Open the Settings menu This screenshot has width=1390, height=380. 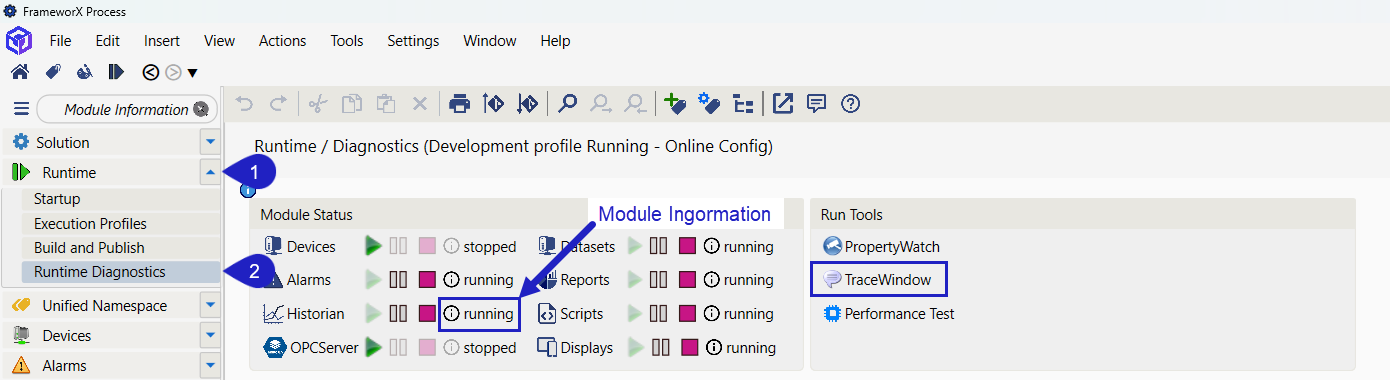[x=413, y=41]
